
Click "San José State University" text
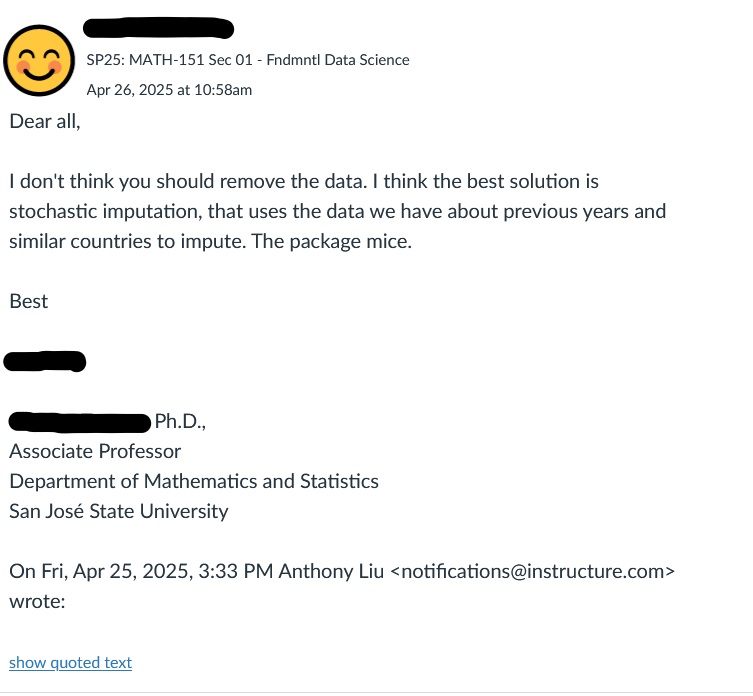[119, 511]
